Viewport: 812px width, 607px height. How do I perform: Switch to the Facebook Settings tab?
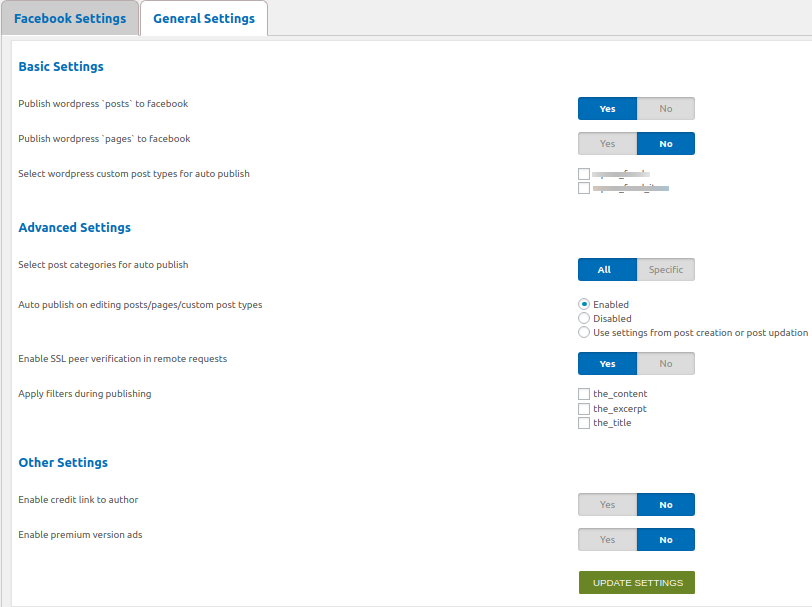point(70,19)
